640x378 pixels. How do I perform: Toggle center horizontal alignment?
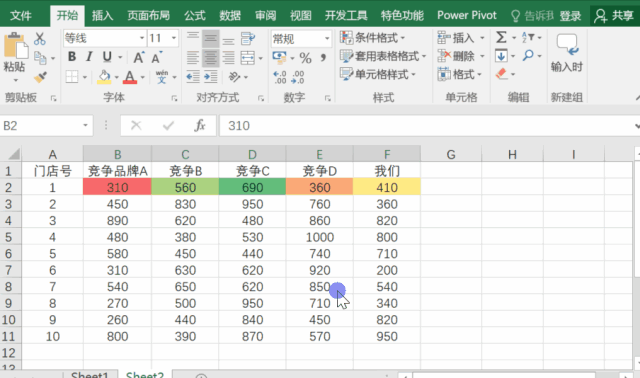[x=211, y=58]
